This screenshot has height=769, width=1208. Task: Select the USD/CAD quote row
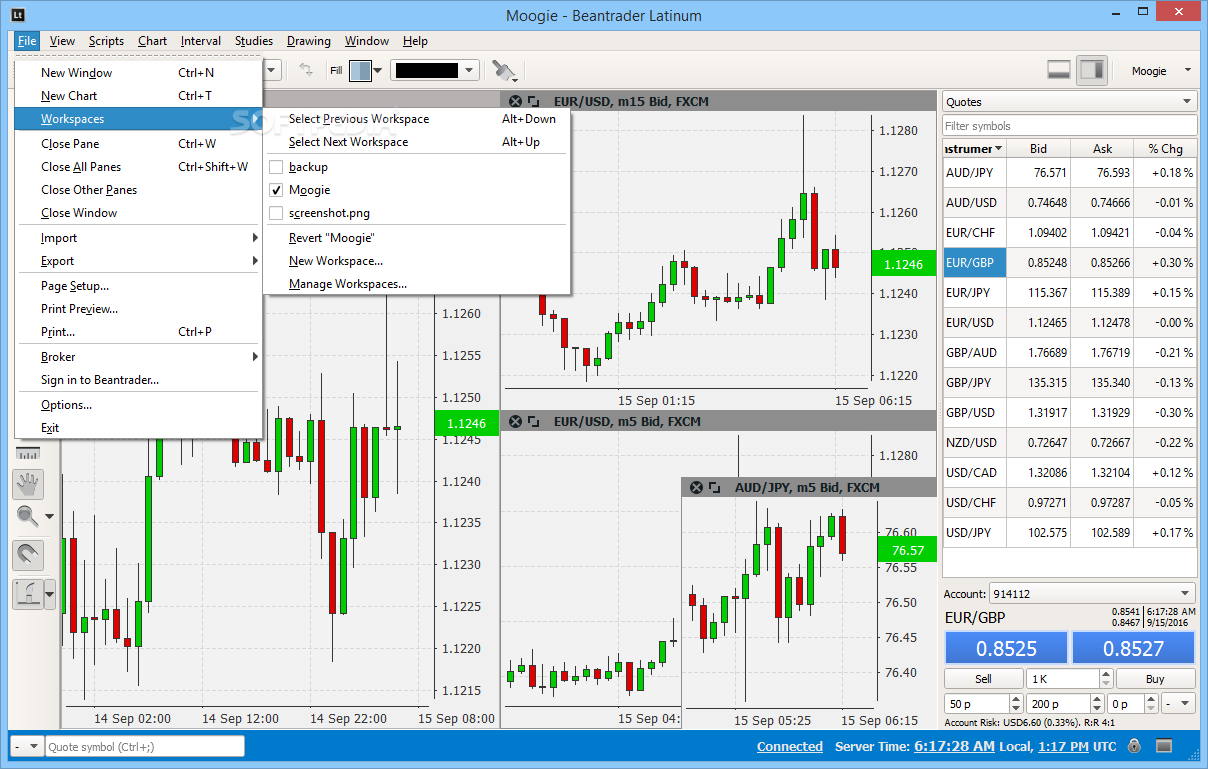coord(1070,472)
